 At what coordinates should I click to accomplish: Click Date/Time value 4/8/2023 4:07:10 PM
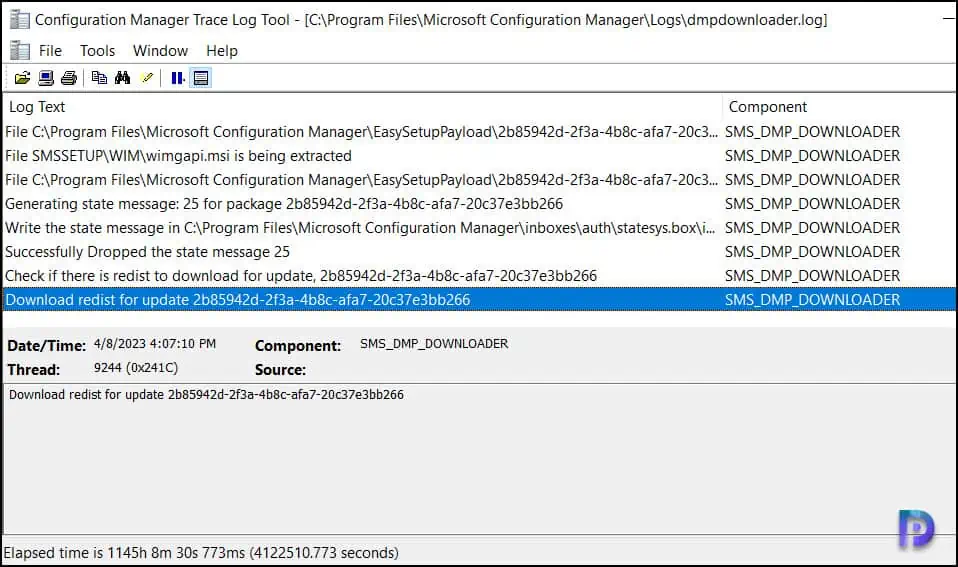[x=155, y=344]
